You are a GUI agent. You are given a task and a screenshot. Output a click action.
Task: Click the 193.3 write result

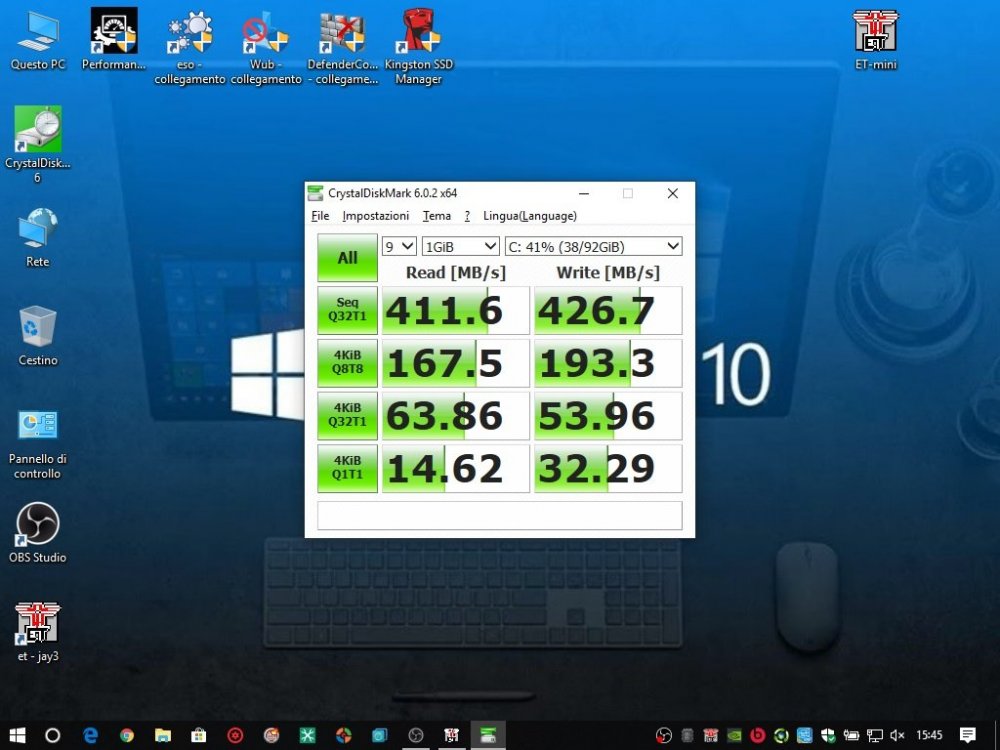pyautogui.click(x=608, y=363)
